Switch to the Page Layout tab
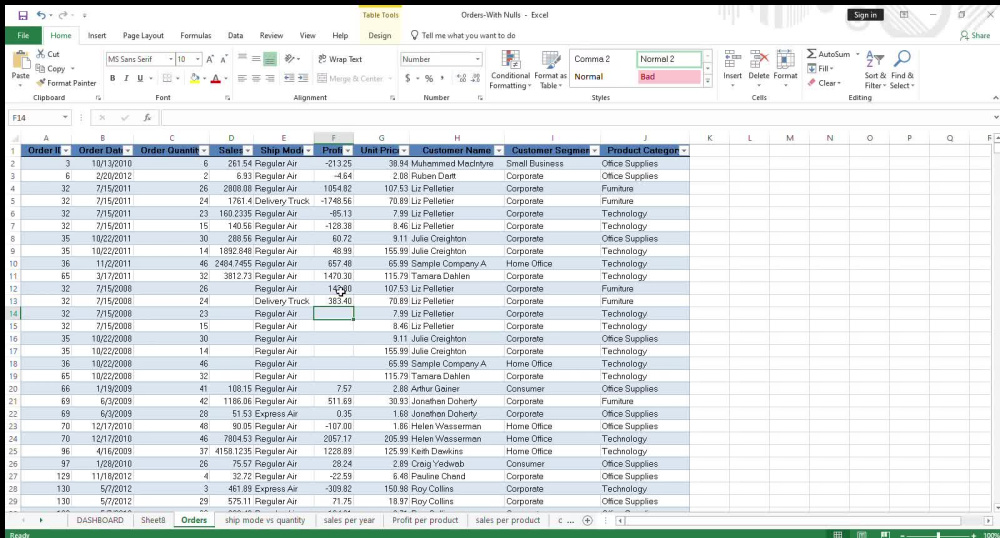The height and width of the screenshot is (538, 1000). 143,36
